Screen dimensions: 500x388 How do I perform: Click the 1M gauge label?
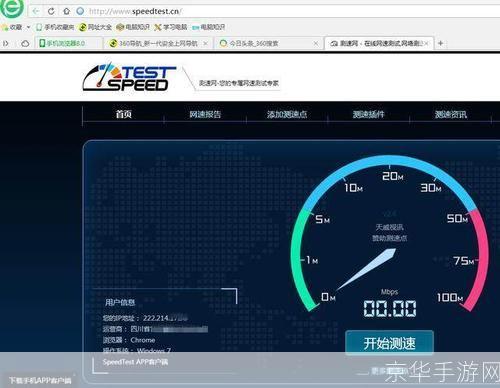coord(312,260)
